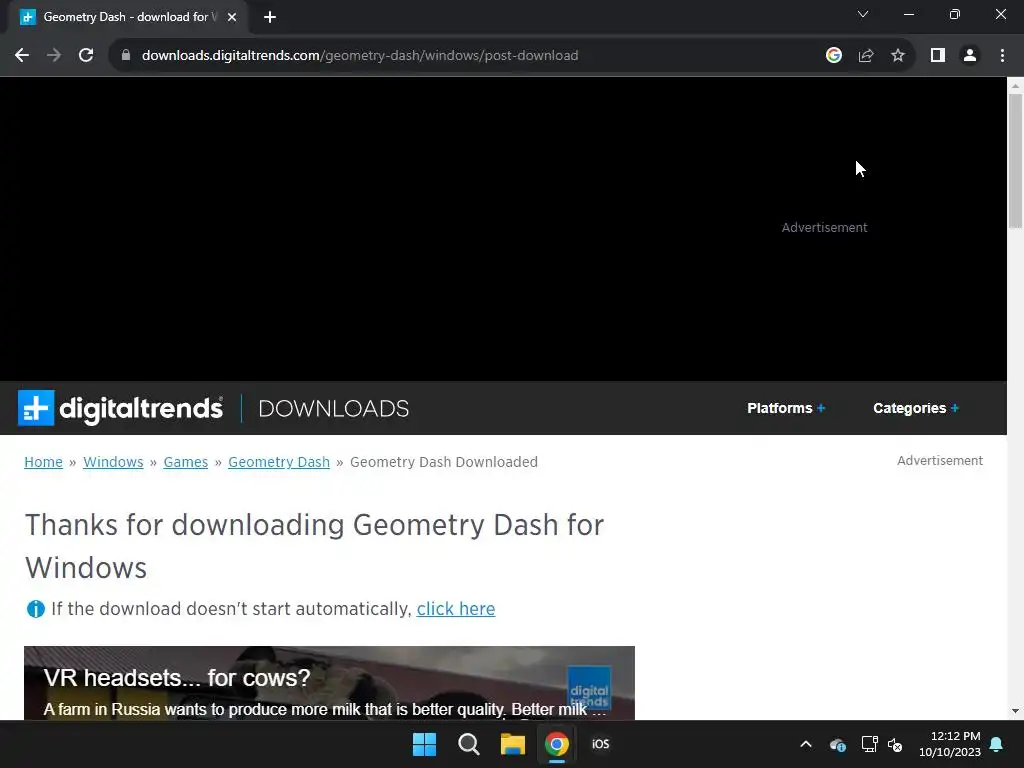Open Windows taskbar search

(x=468, y=744)
